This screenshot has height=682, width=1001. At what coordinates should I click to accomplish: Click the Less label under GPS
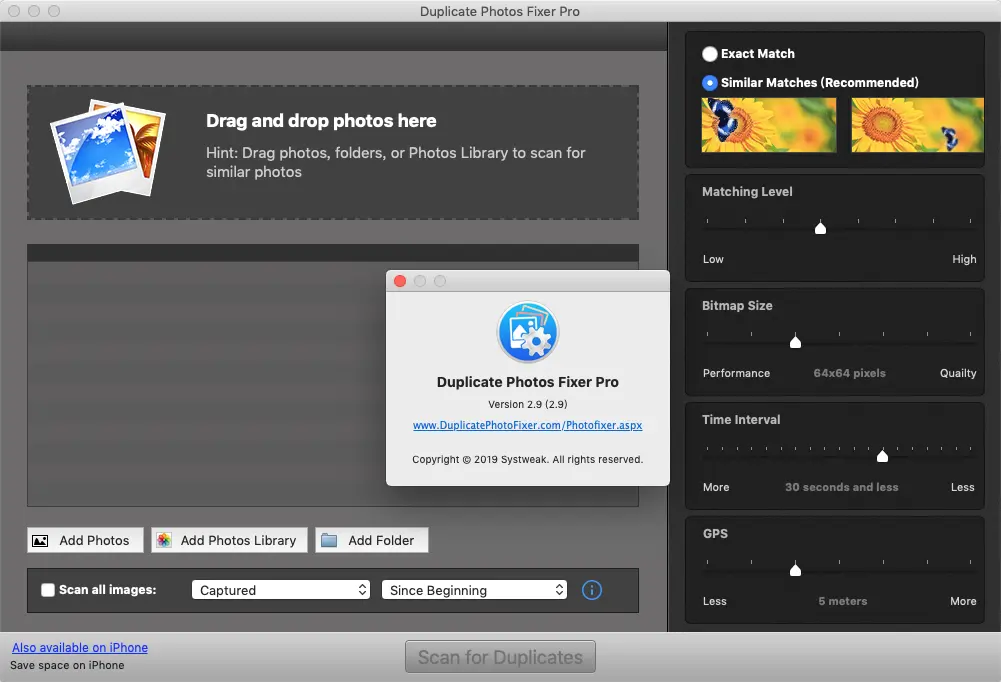[x=714, y=602]
